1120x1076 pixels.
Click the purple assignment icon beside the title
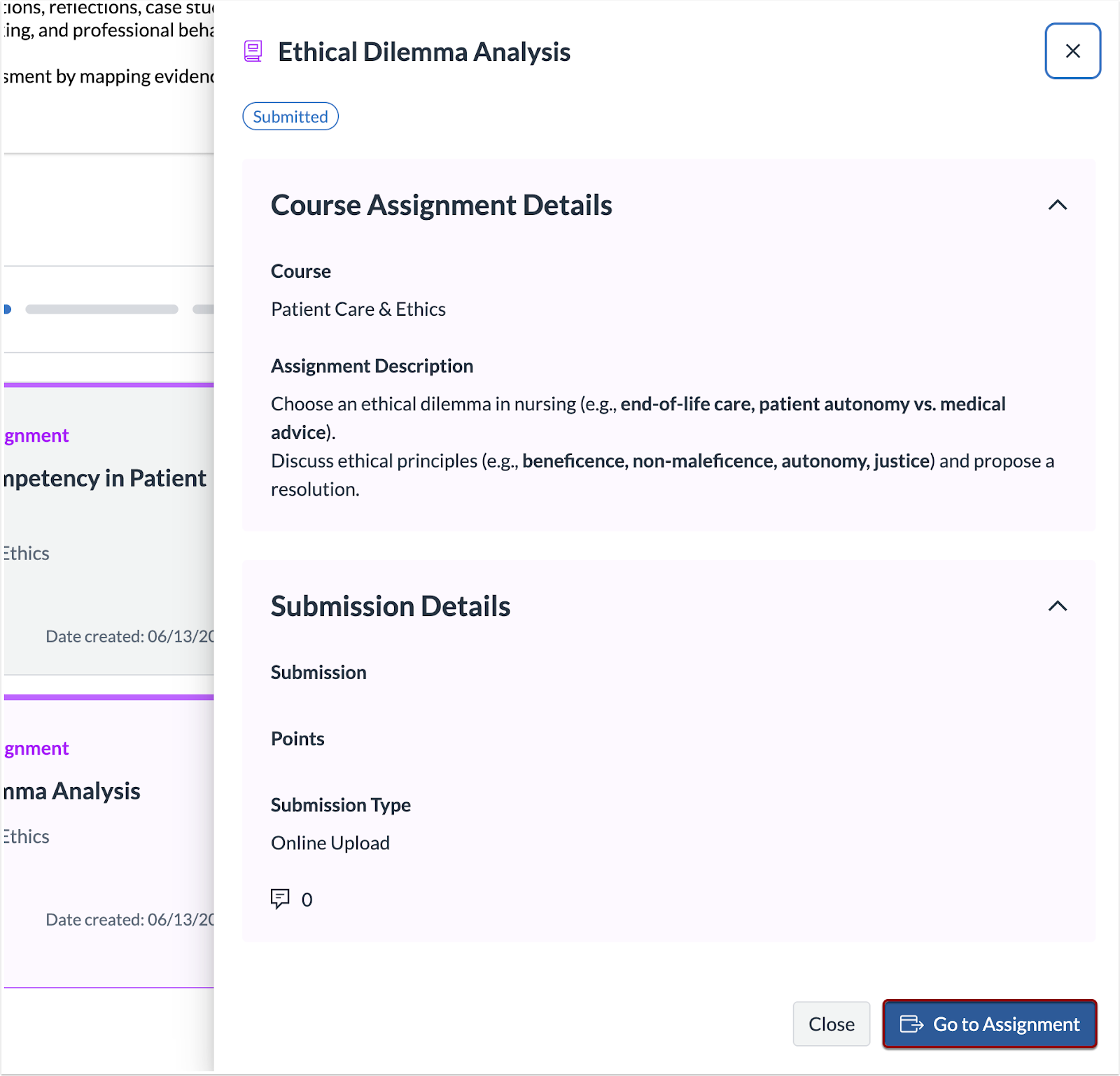tap(253, 51)
